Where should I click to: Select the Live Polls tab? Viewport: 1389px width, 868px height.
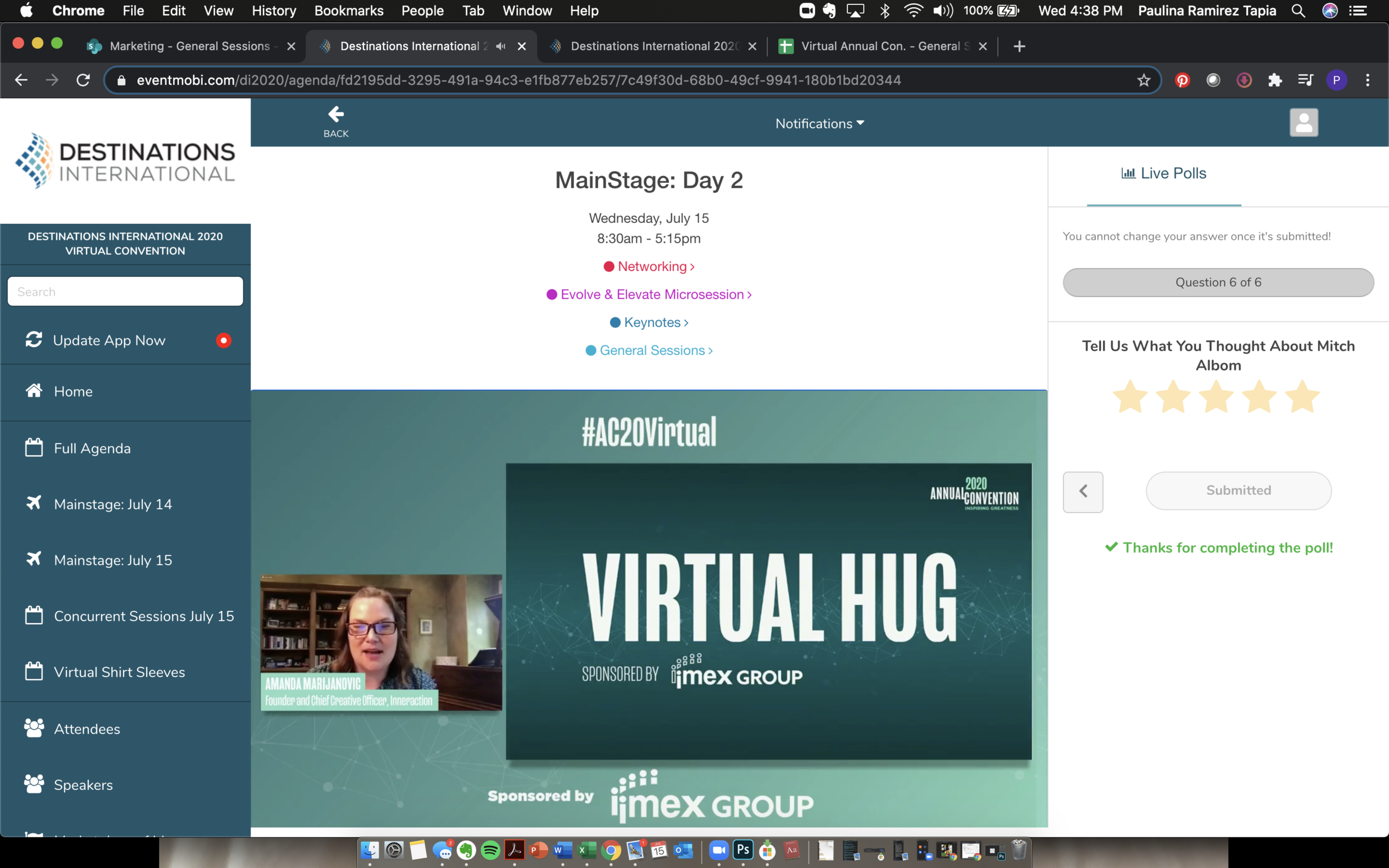(1163, 173)
